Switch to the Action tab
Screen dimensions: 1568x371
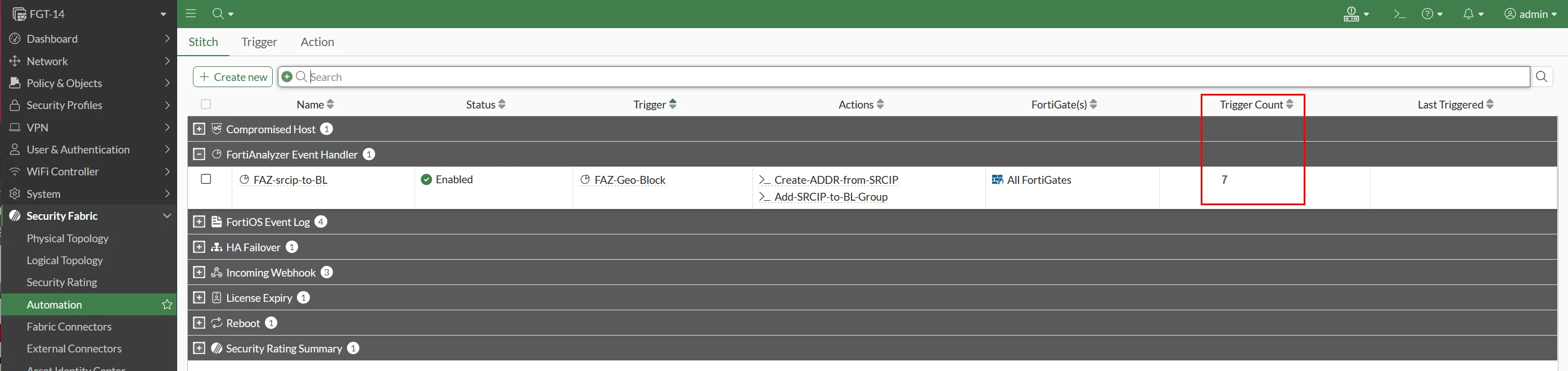tap(317, 42)
